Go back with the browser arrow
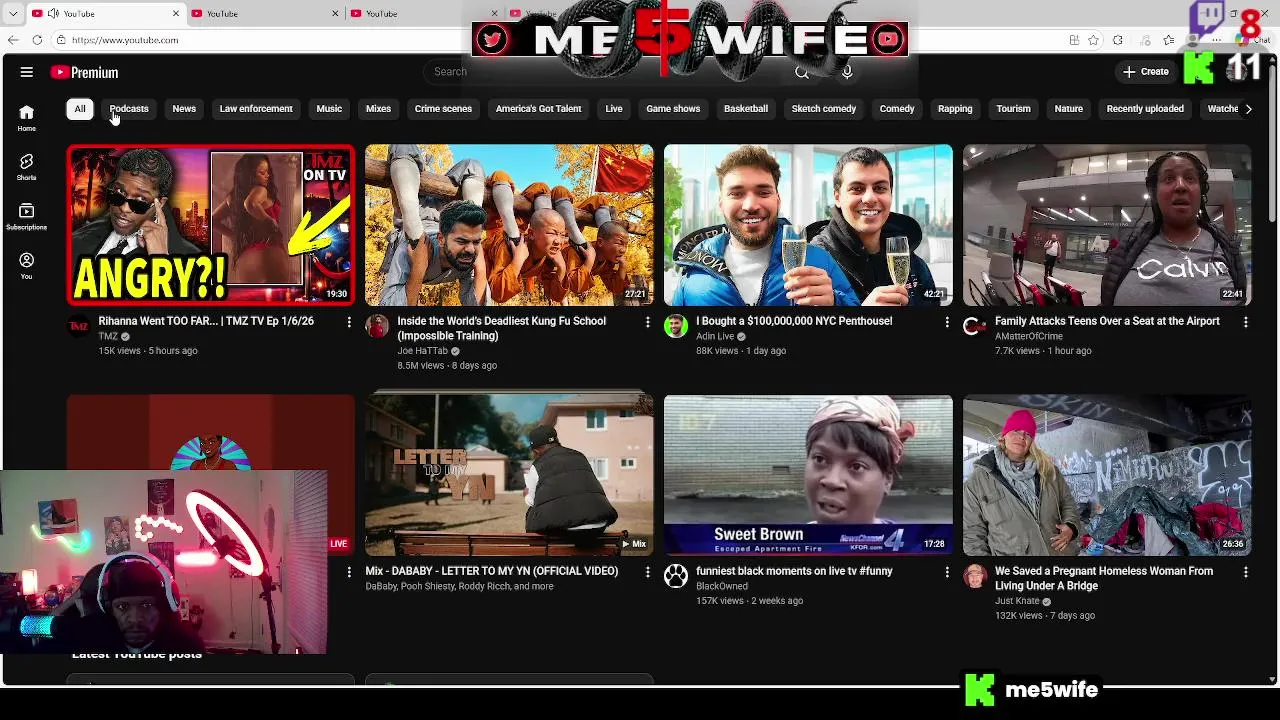 [12, 40]
